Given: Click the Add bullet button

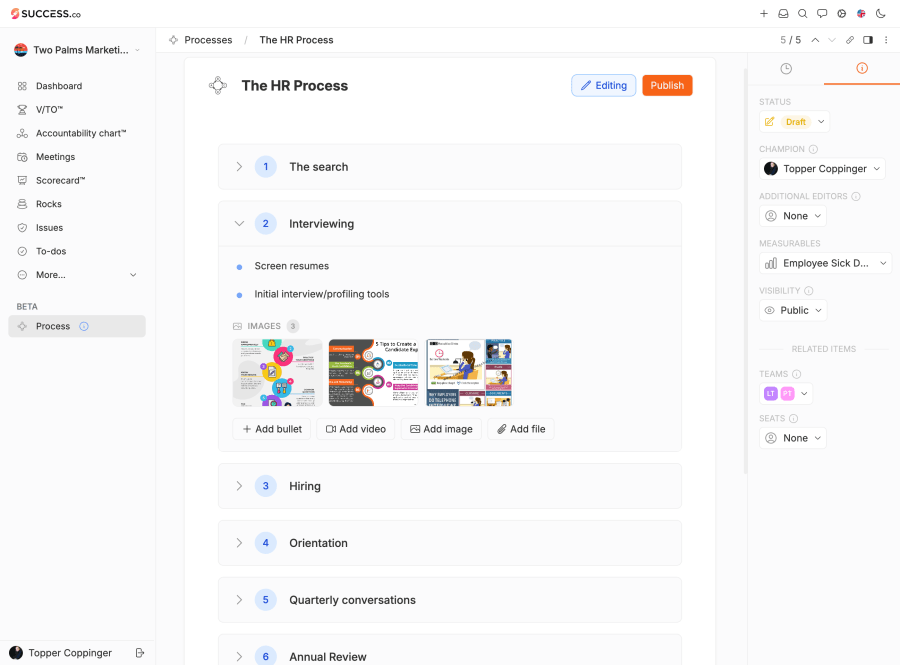Looking at the screenshot, I should pos(271,429).
